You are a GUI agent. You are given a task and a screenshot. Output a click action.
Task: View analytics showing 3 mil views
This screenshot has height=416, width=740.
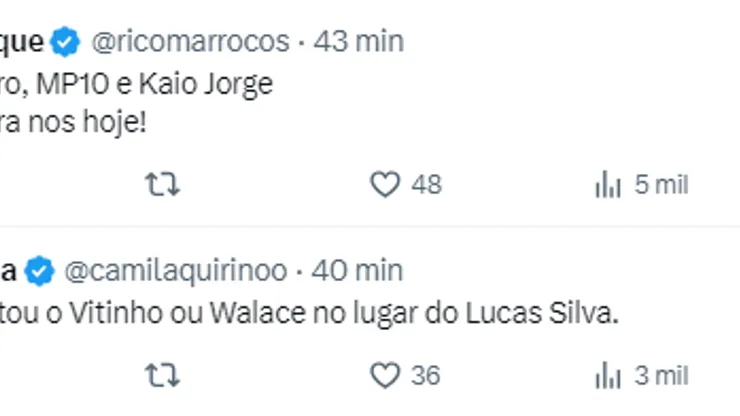pos(607,375)
